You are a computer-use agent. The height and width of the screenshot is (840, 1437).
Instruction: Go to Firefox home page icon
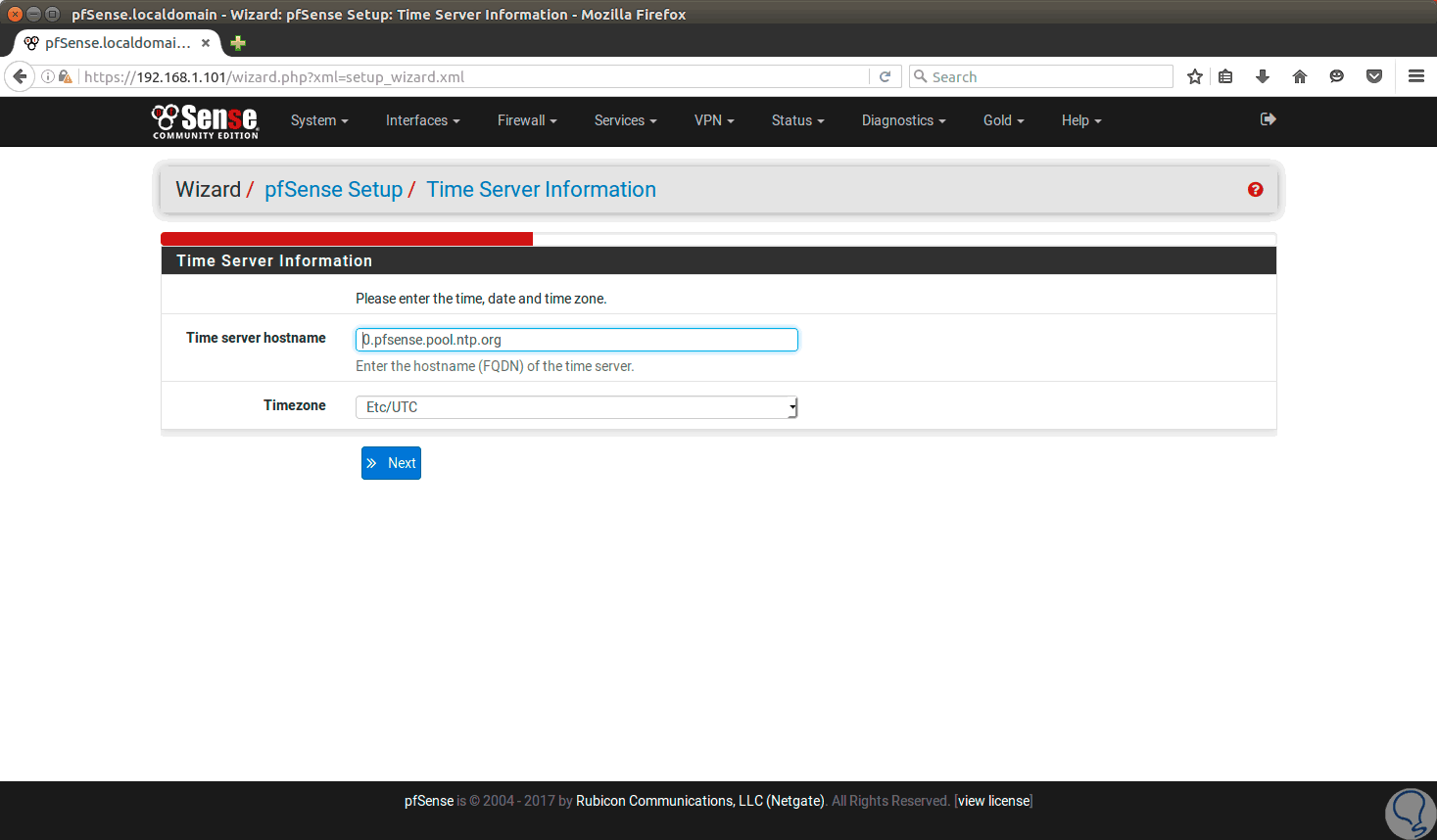pyautogui.click(x=1300, y=76)
